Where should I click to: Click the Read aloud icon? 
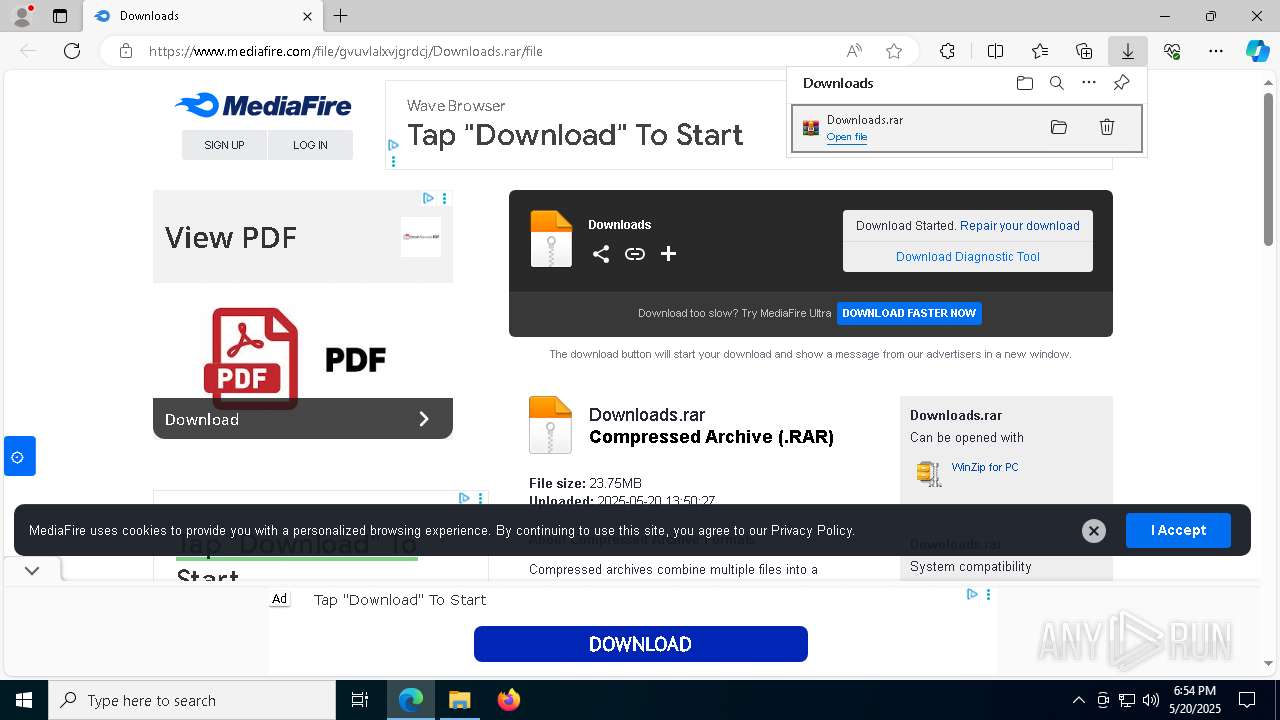click(854, 51)
